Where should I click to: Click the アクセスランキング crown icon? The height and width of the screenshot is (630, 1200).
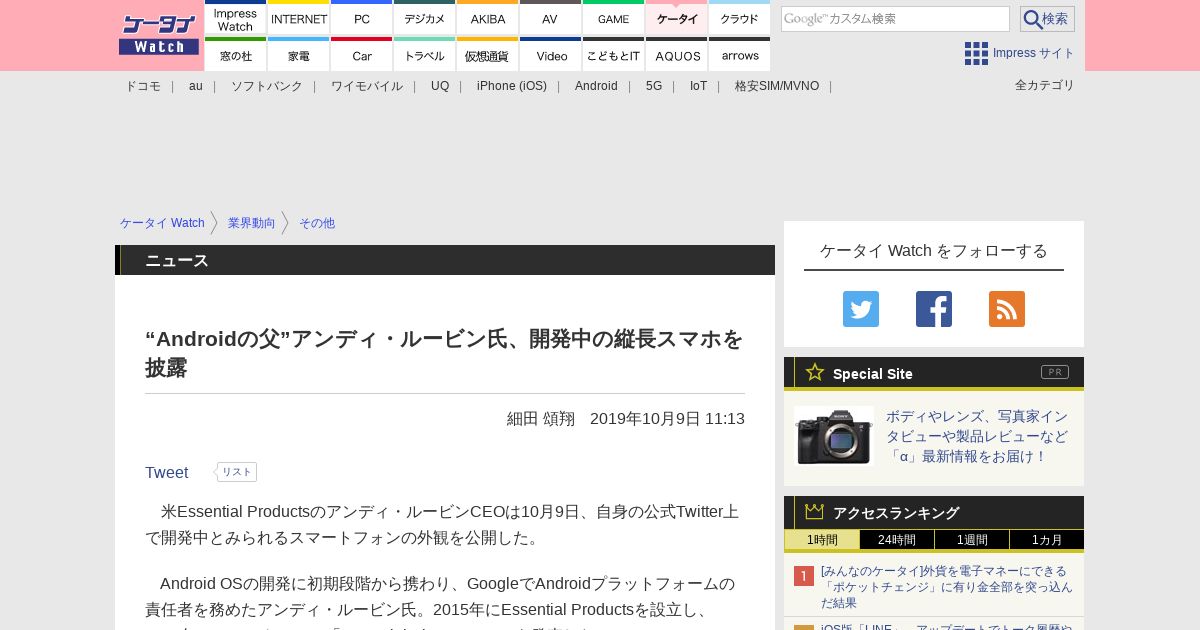(815, 512)
